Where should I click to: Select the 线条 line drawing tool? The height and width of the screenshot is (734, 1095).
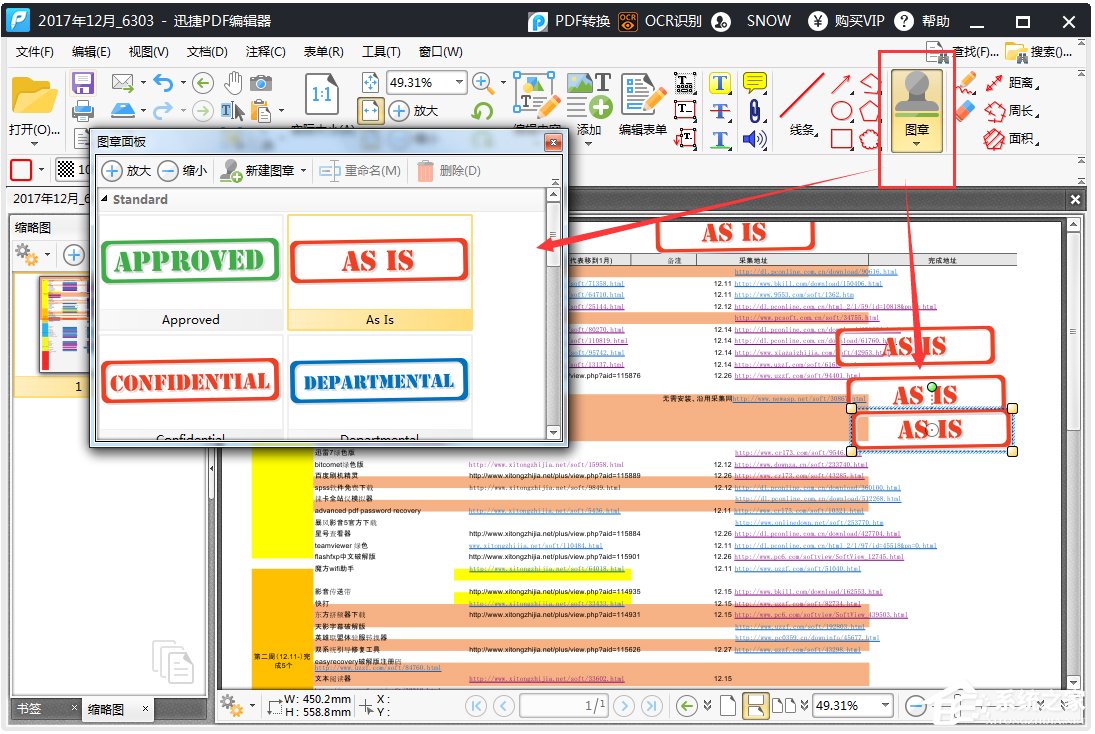tap(802, 108)
